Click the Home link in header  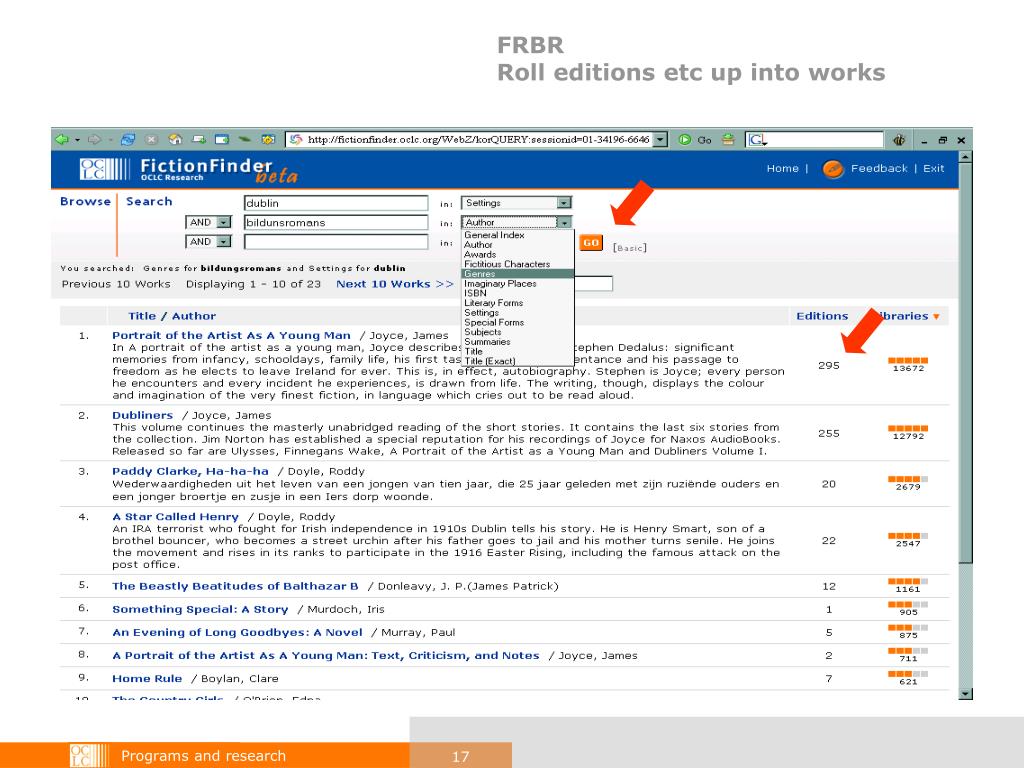[x=782, y=168]
